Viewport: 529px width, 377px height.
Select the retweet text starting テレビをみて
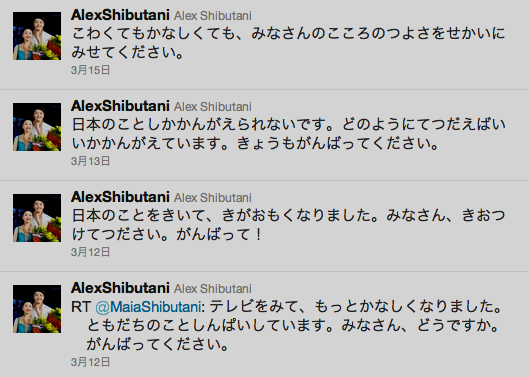(294, 326)
